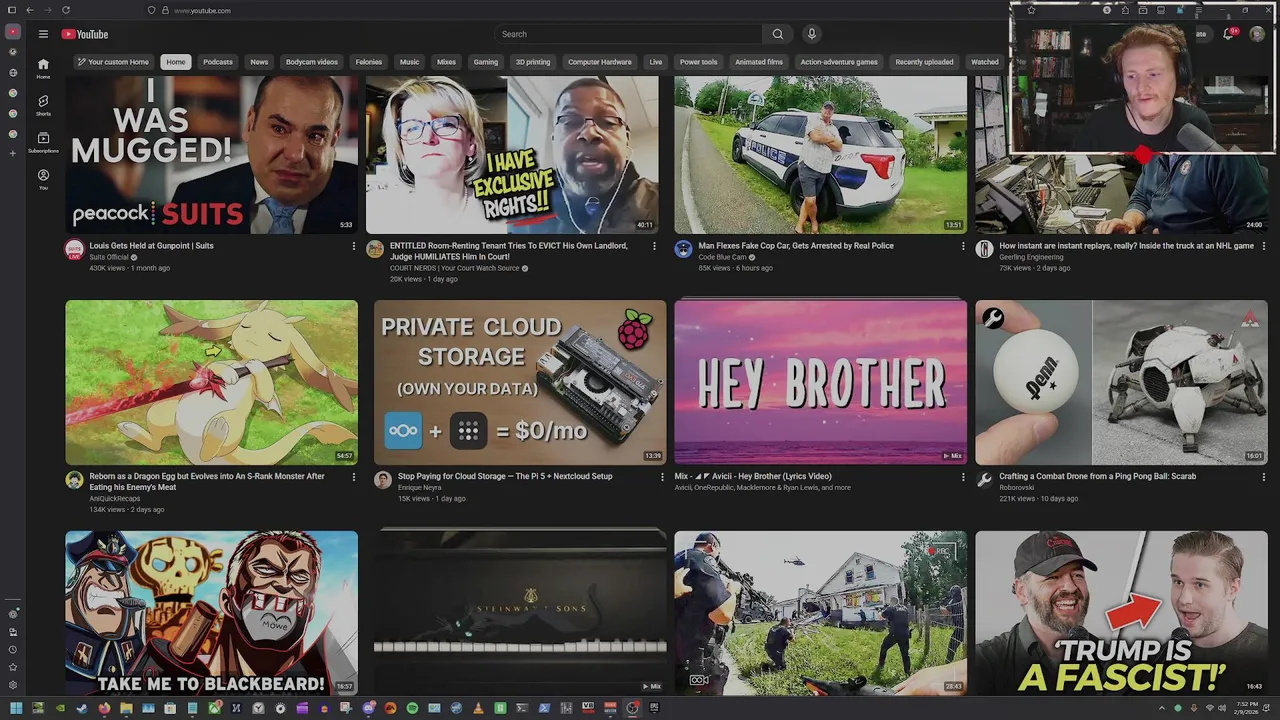Open the AniQuickRecaps channel avatar
Screen dimensions: 1280x720
tap(74, 480)
